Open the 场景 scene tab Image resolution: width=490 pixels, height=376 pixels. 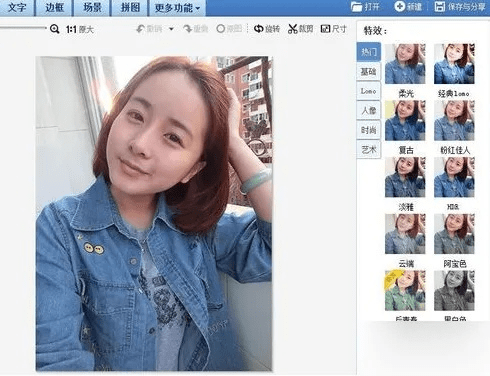[x=92, y=7]
